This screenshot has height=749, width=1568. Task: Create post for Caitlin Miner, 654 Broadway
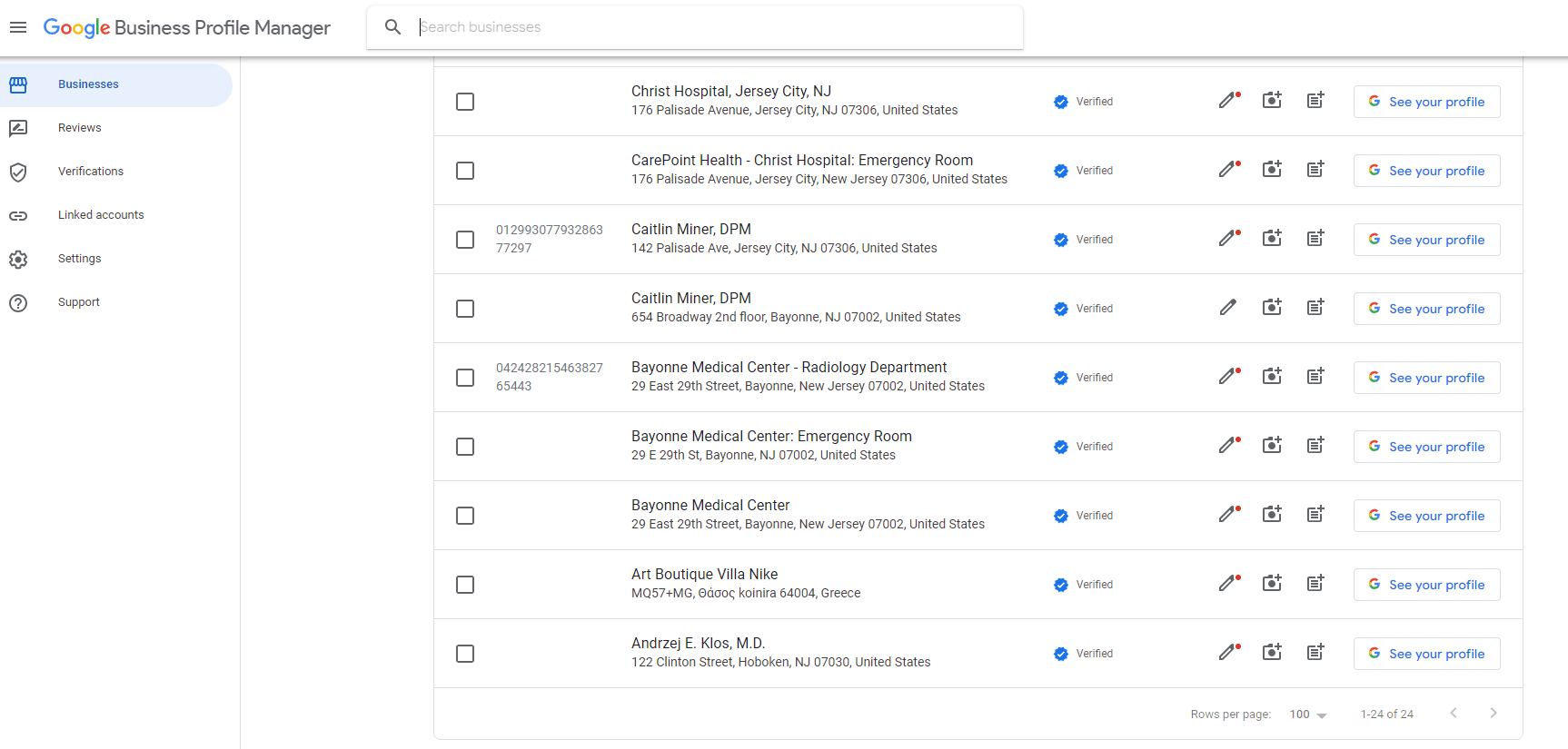(x=1315, y=308)
